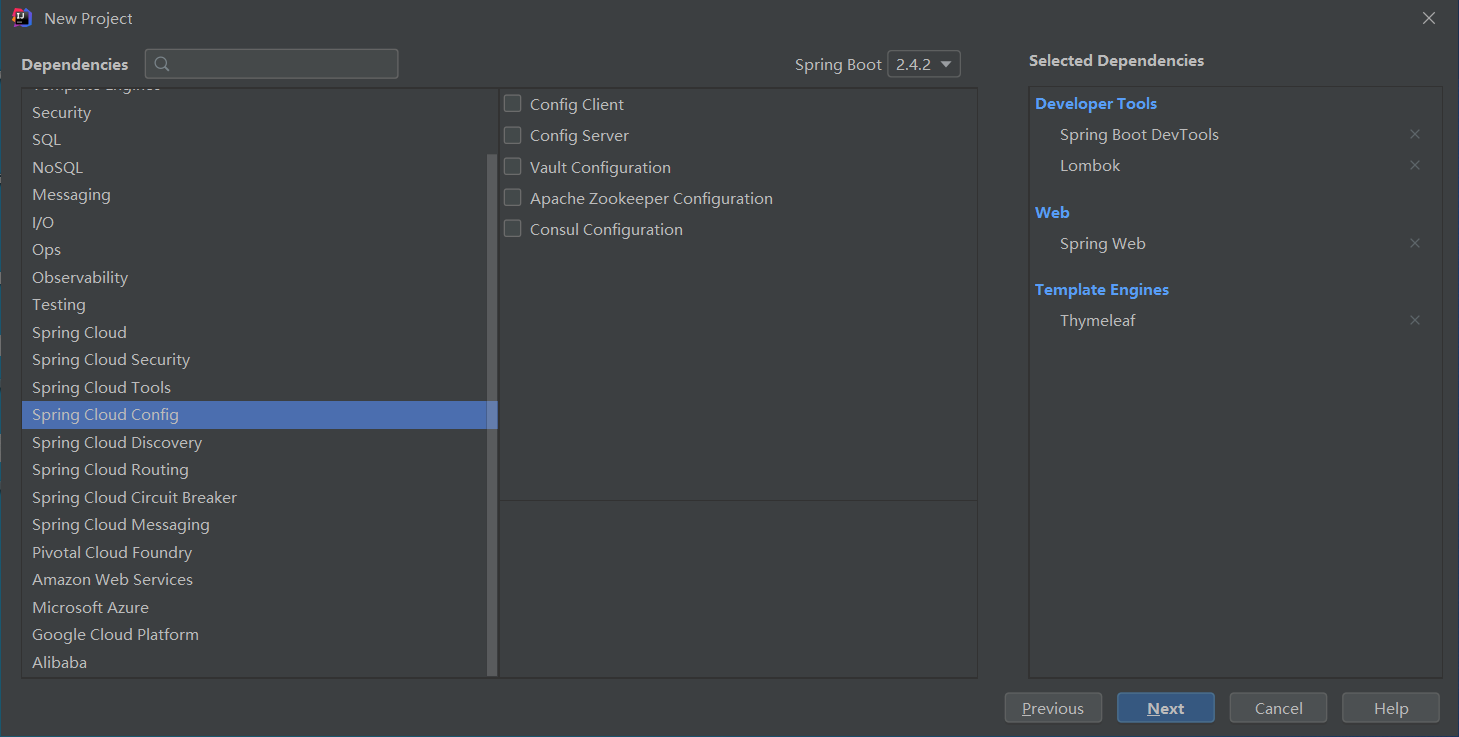This screenshot has width=1459, height=737.
Task: Proceed with the Next button
Action: coord(1166,708)
